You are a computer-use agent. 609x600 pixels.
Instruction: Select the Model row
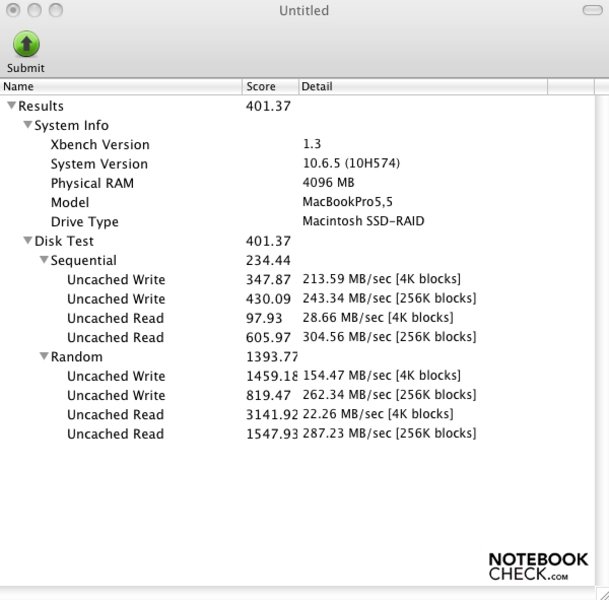point(297,202)
